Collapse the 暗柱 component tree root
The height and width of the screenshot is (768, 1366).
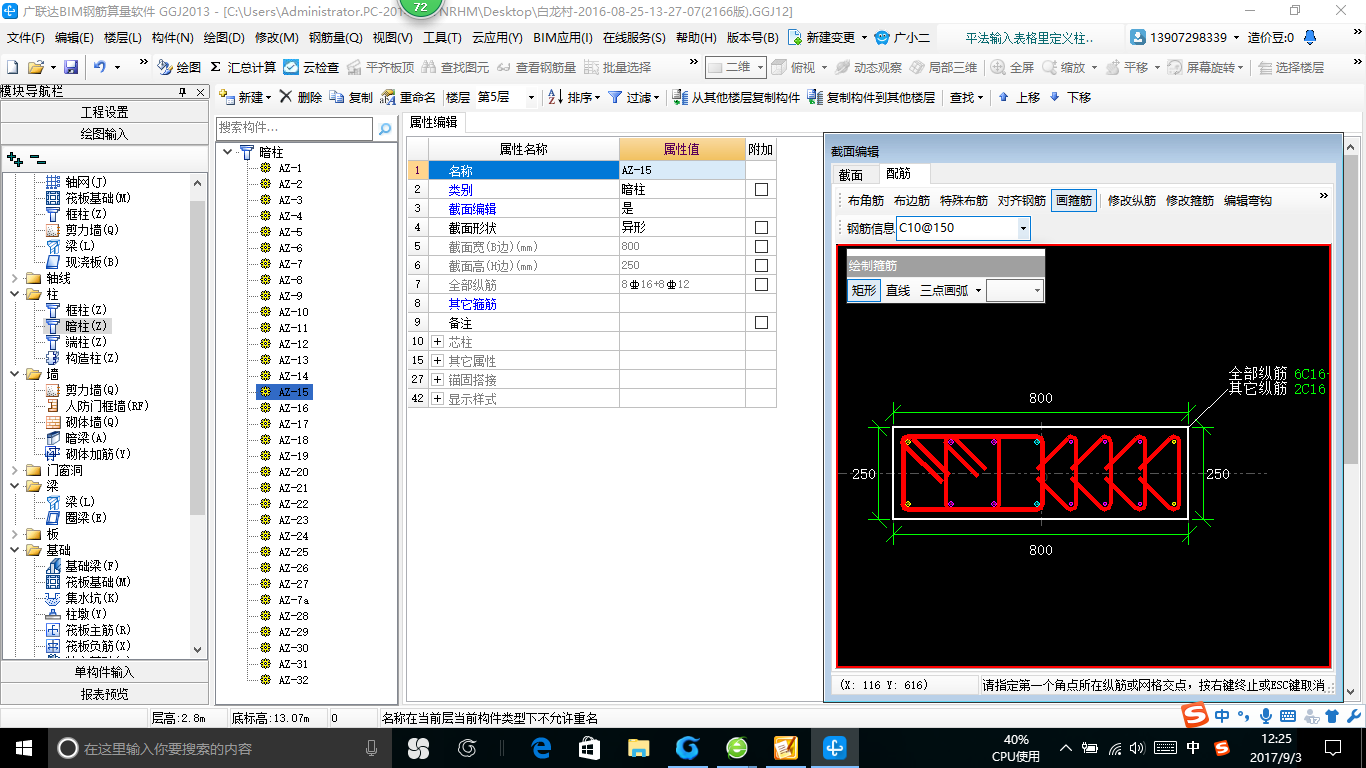[x=229, y=152]
